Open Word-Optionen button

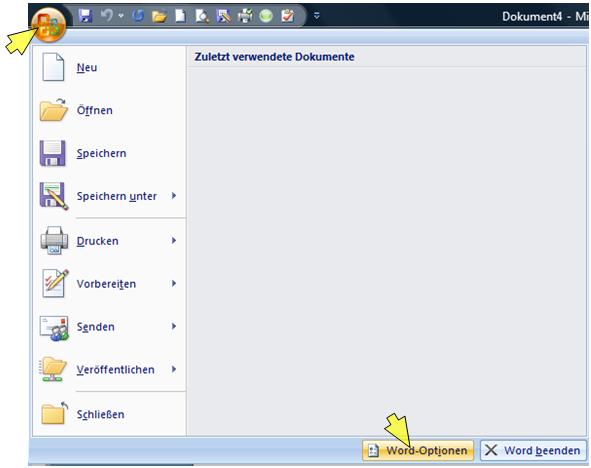(x=418, y=450)
